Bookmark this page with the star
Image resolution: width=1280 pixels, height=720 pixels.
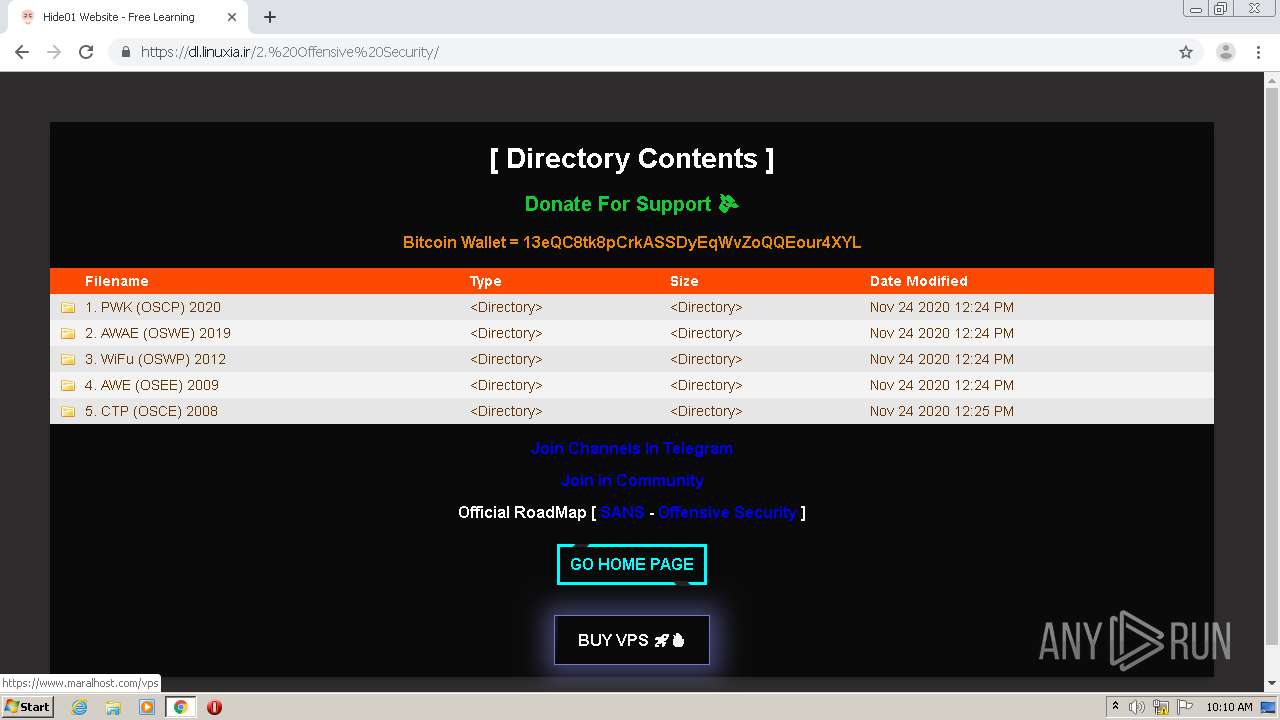1186,52
